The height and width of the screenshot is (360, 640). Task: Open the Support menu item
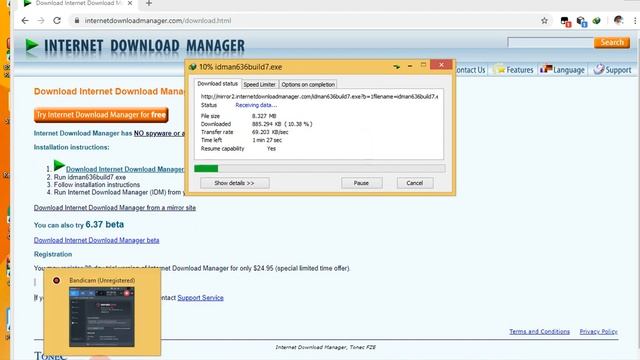[612, 70]
